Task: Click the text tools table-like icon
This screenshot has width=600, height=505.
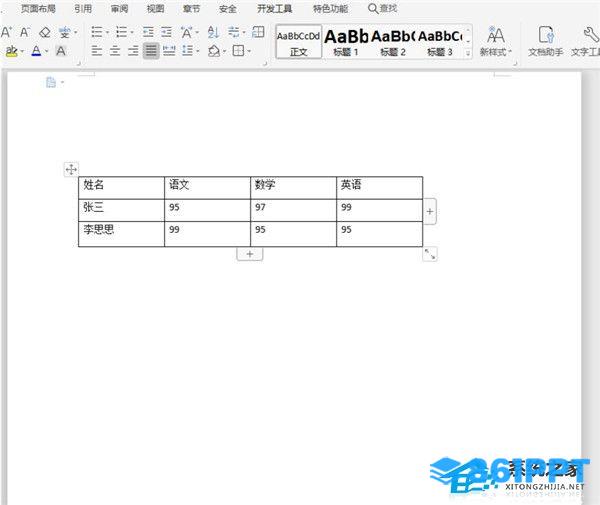Action: tap(258, 32)
